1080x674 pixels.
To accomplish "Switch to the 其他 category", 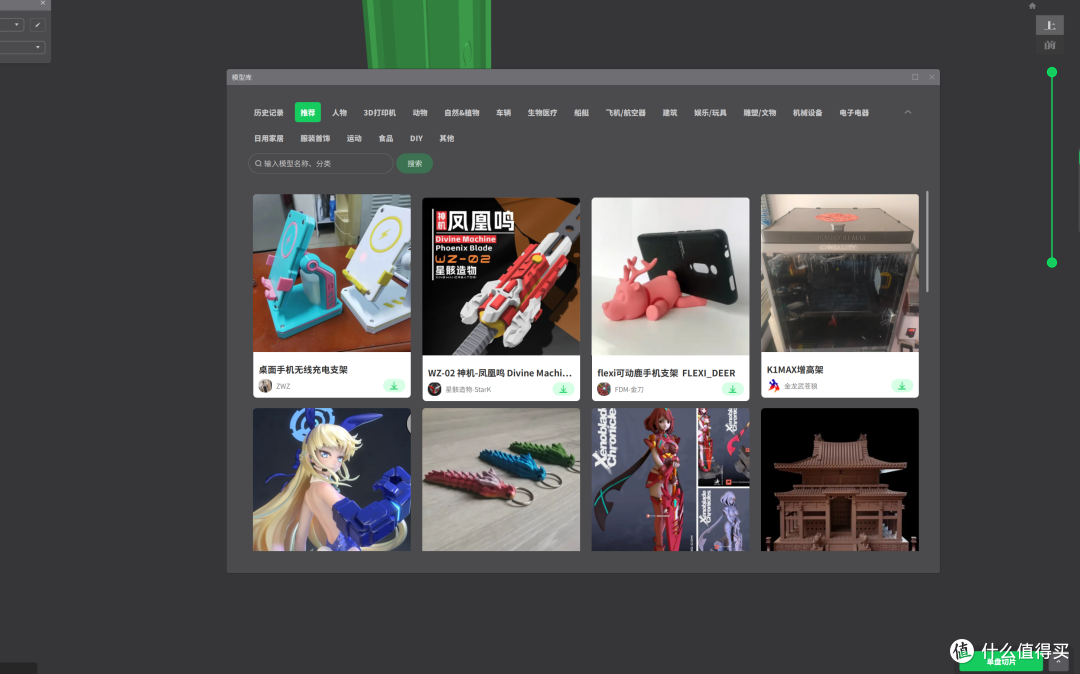I will pos(447,138).
